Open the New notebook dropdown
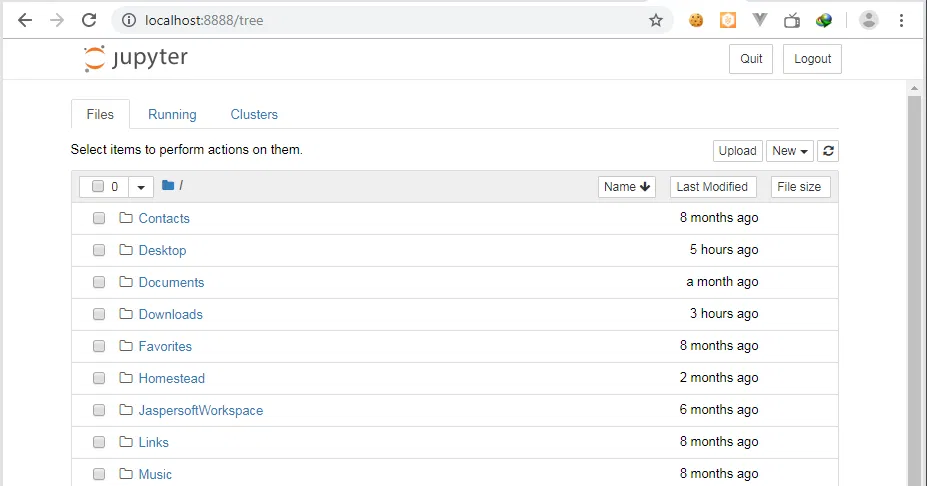927x486 pixels. pyautogui.click(x=790, y=151)
